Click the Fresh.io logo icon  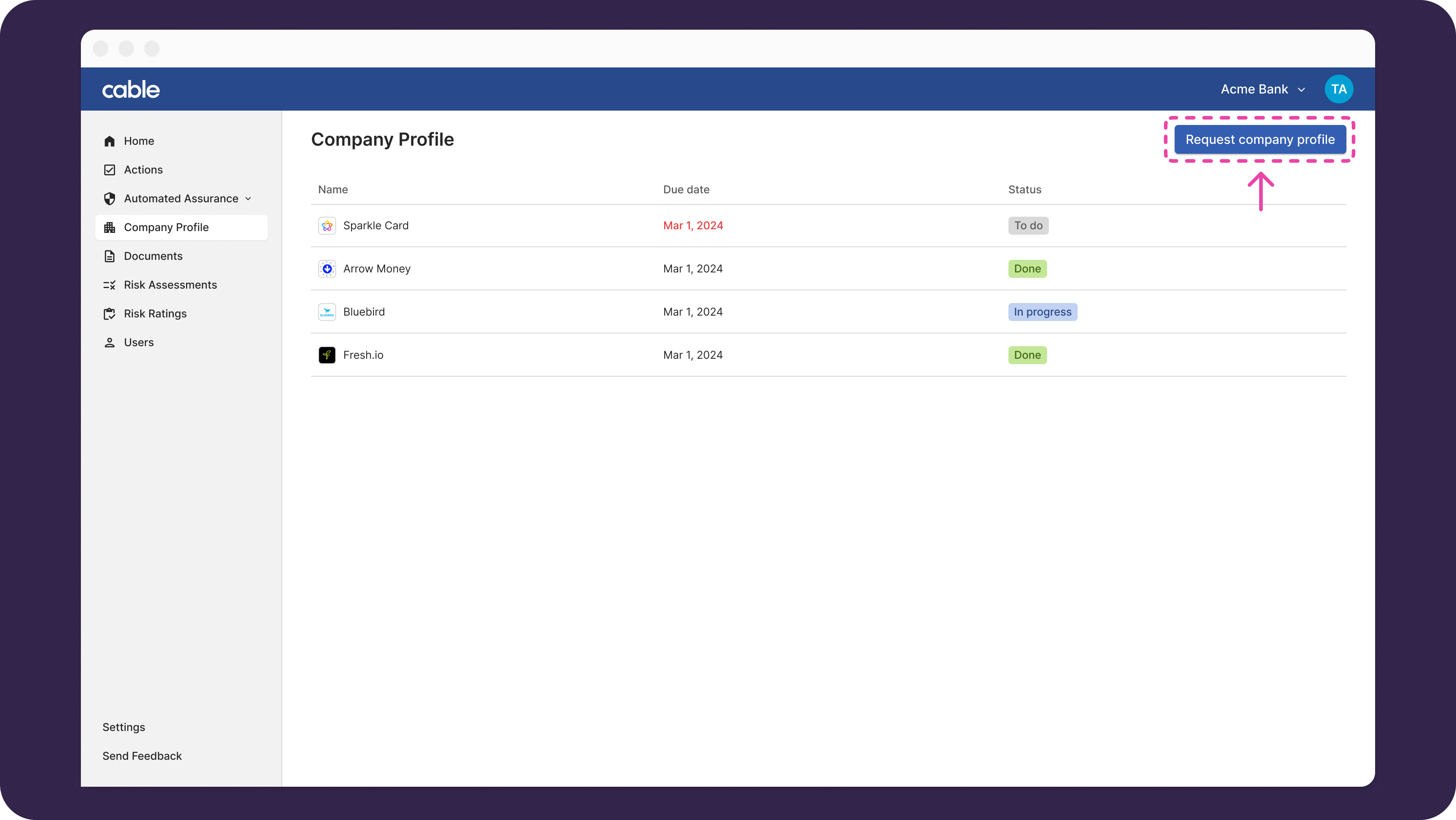(x=327, y=355)
